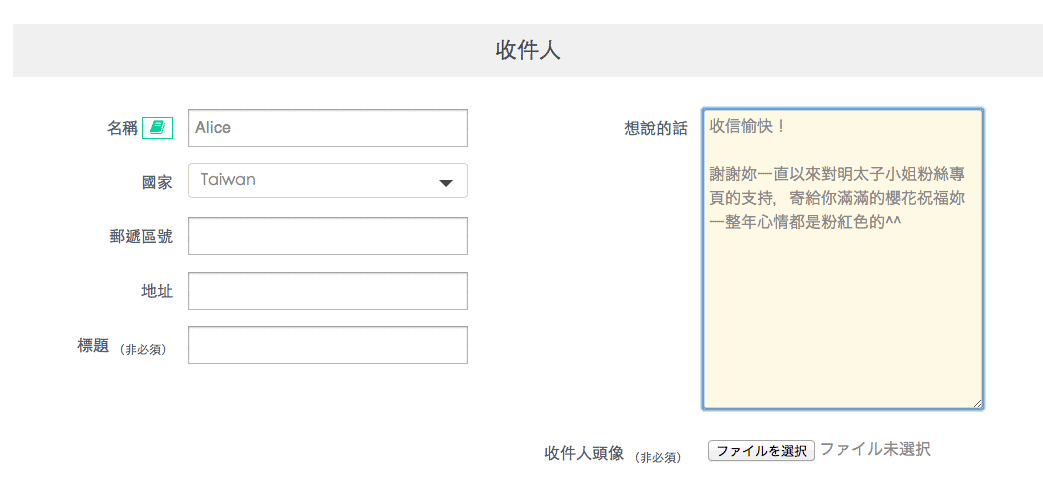Click the 想說的話 label
The image size is (1043, 501).
655,128
